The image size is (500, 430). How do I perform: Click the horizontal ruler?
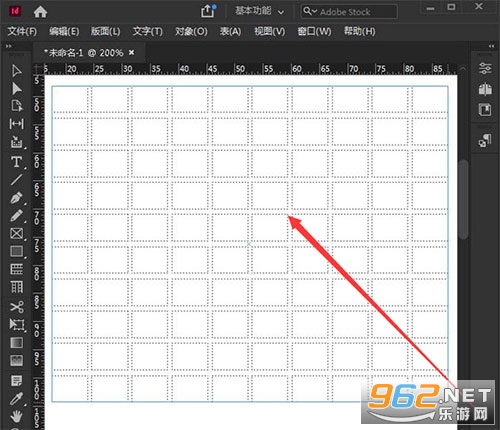click(250, 69)
